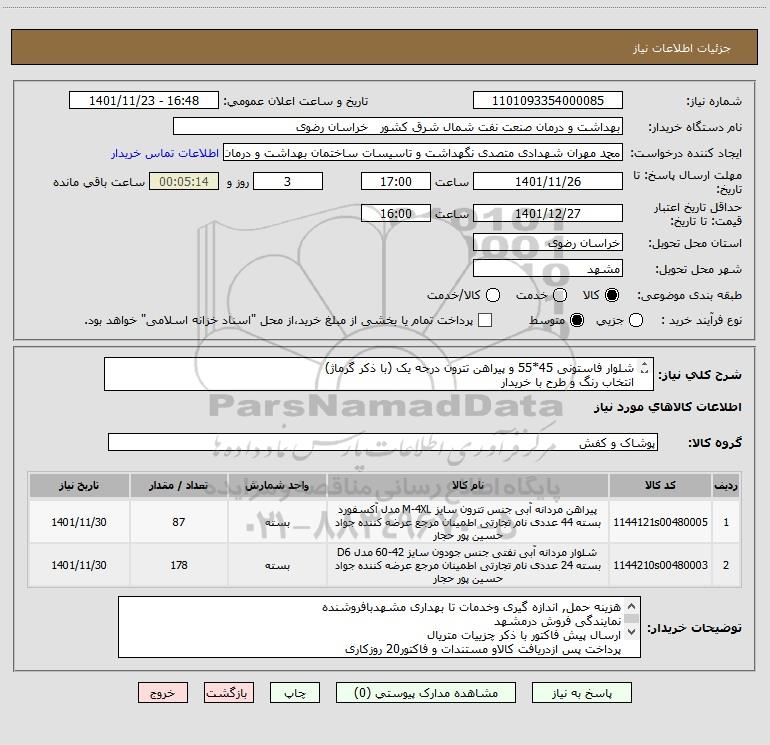Click the استان محل تحویل field خراسان رضوی

pyautogui.click(x=548, y=243)
